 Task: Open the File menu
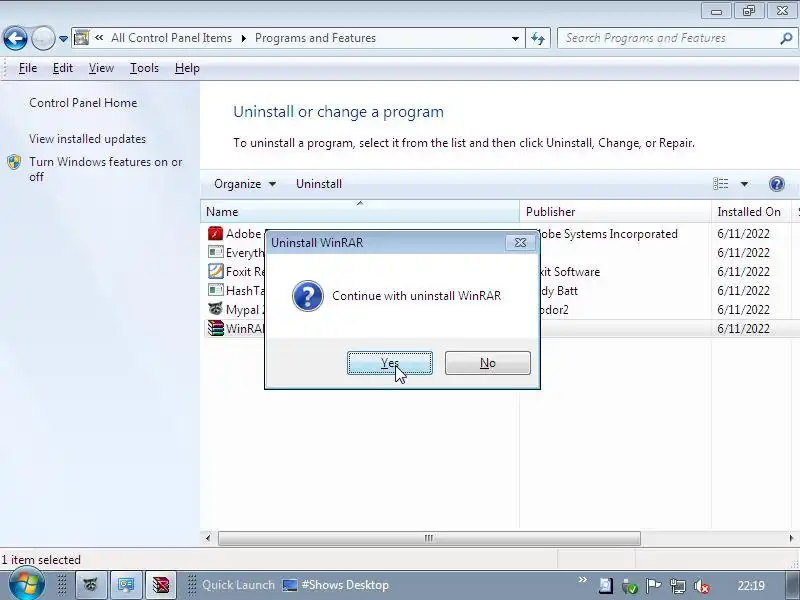28,68
